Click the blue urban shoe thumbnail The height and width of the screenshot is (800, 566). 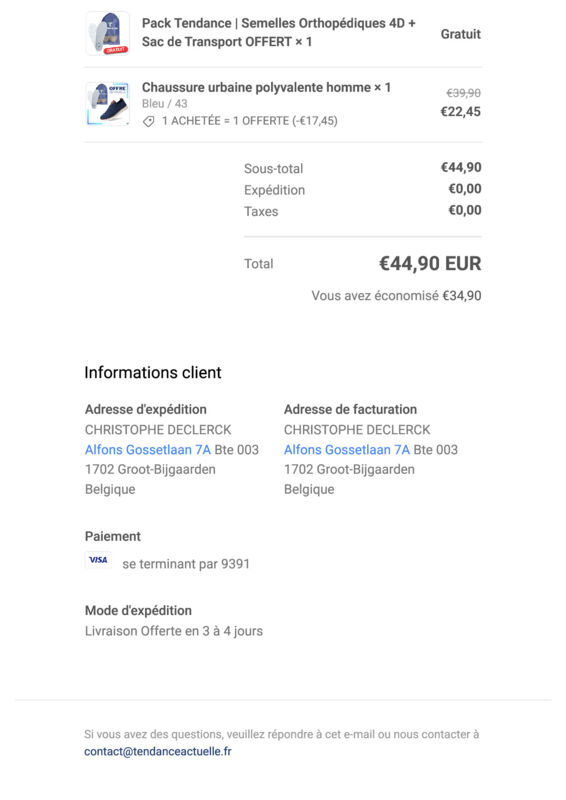pos(108,104)
